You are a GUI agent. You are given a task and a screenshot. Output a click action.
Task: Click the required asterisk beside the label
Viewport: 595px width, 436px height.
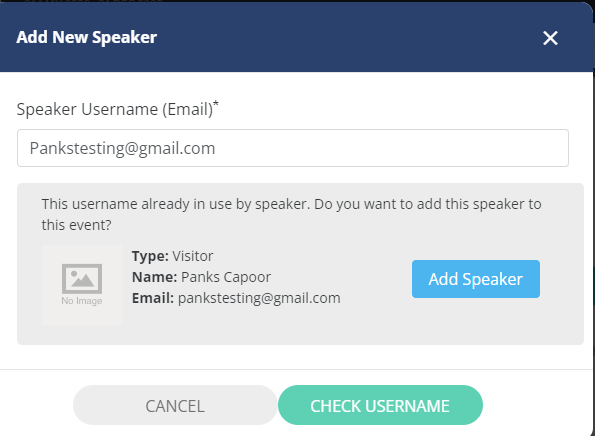(x=216, y=103)
